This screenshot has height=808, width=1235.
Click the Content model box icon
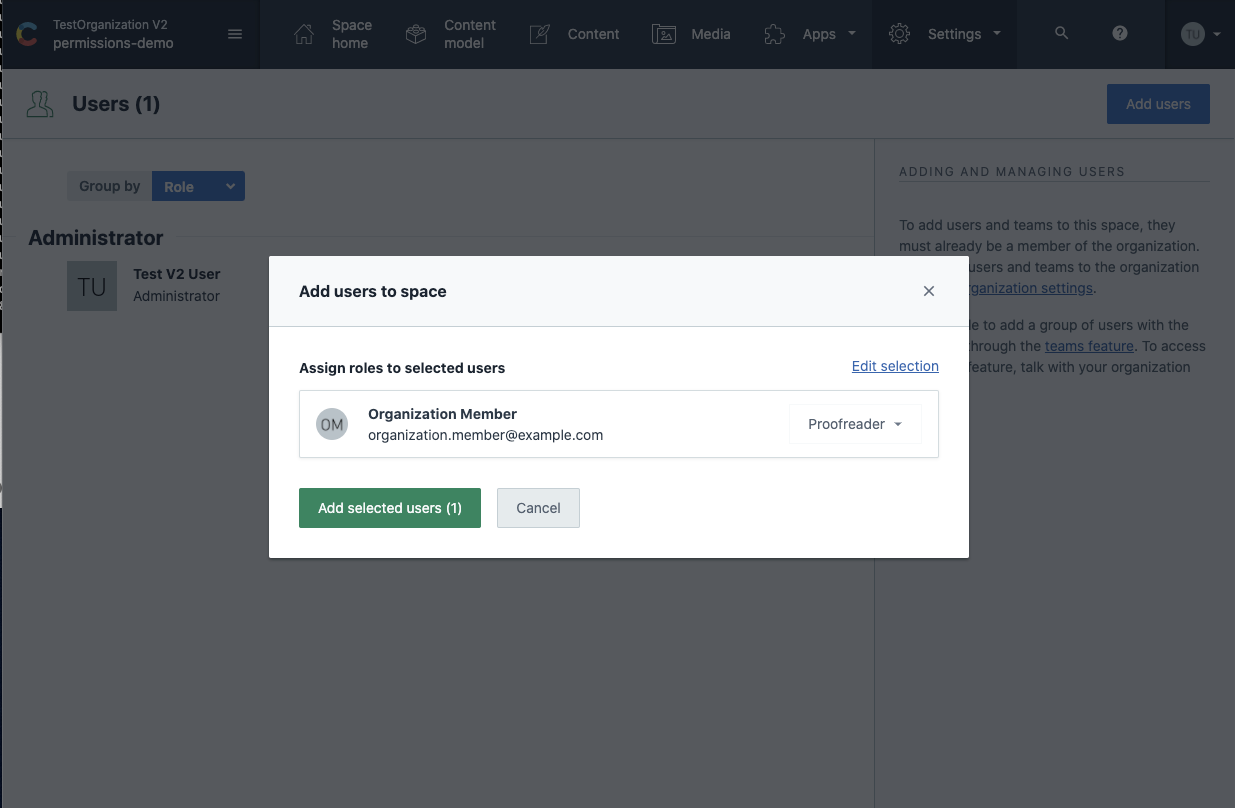(416, 34)
